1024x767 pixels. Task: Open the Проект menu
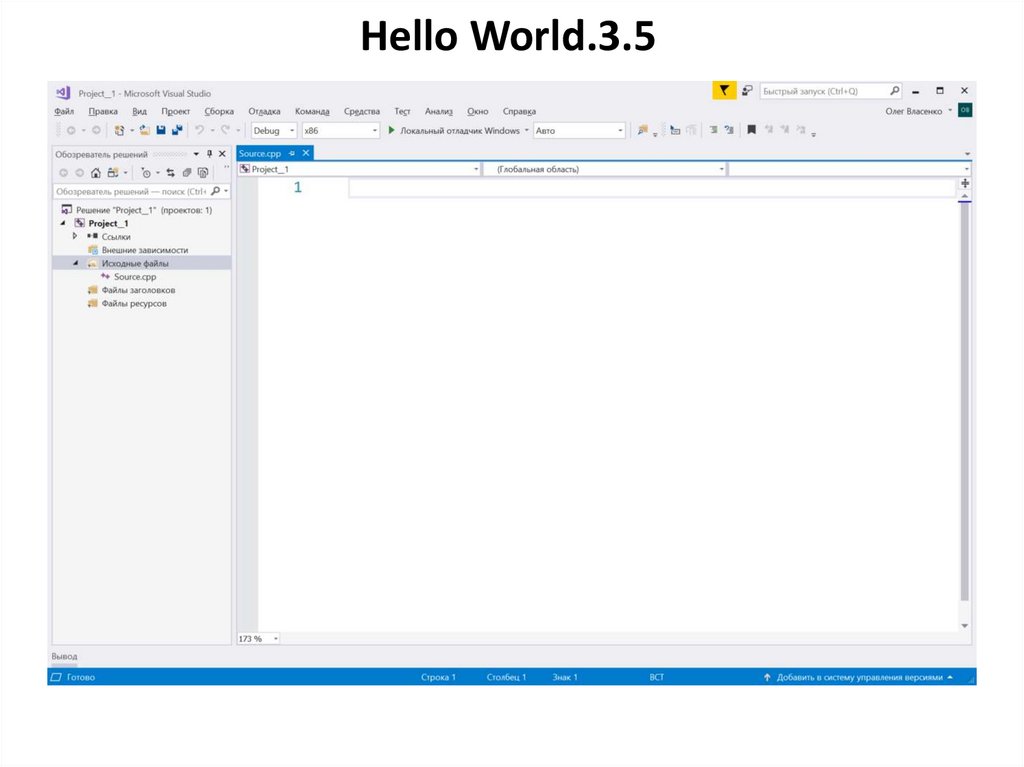pos(176,111)
